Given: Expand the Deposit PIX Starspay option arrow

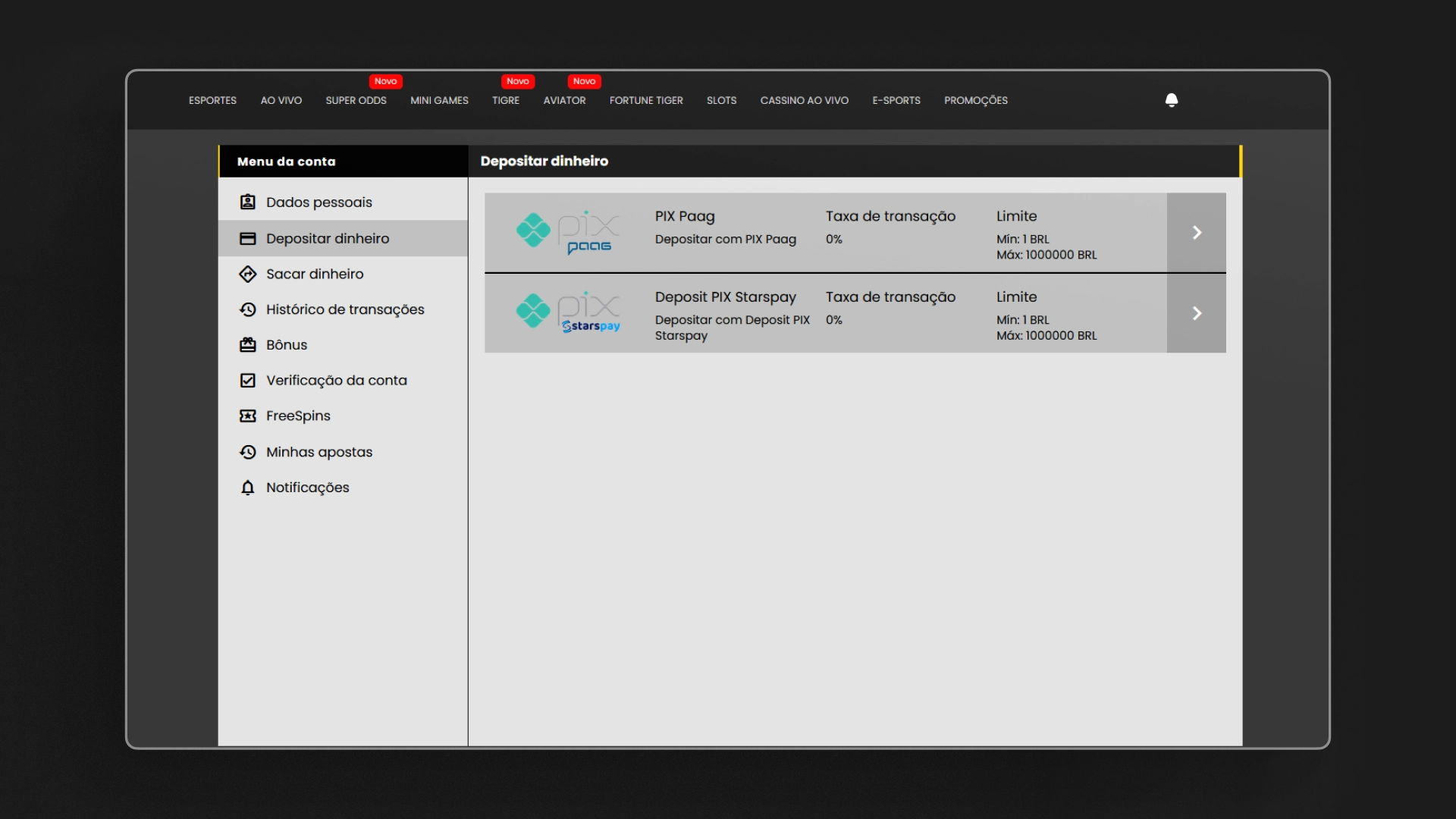Looking at the screenshot, I should (x=1197, y=313).
